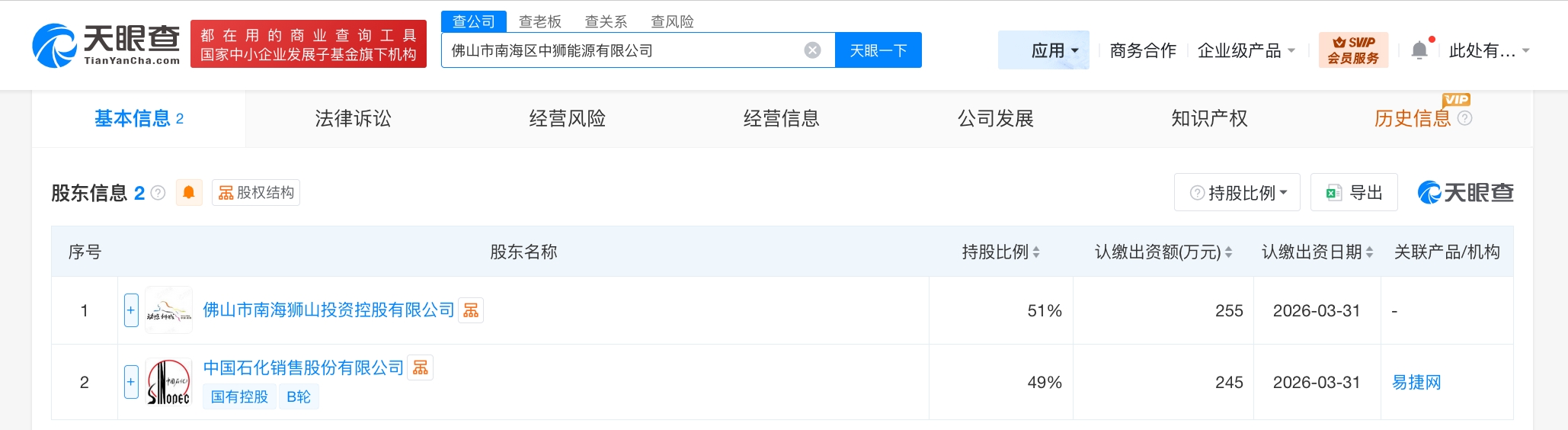Expand the 企业级产品 menu
The image size is (1568, 430).
point(1246,50)
